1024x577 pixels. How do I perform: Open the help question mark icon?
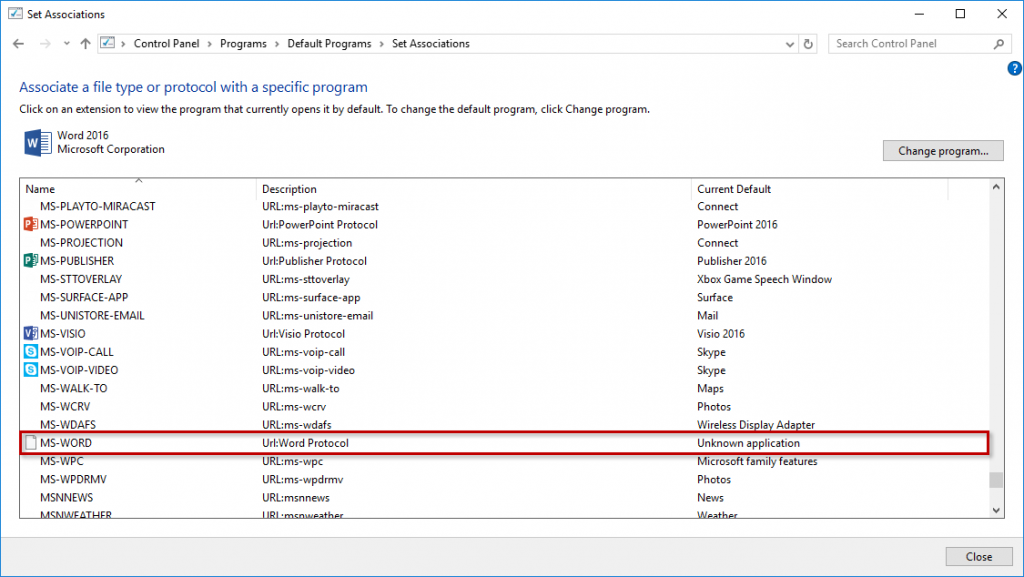1014,68
